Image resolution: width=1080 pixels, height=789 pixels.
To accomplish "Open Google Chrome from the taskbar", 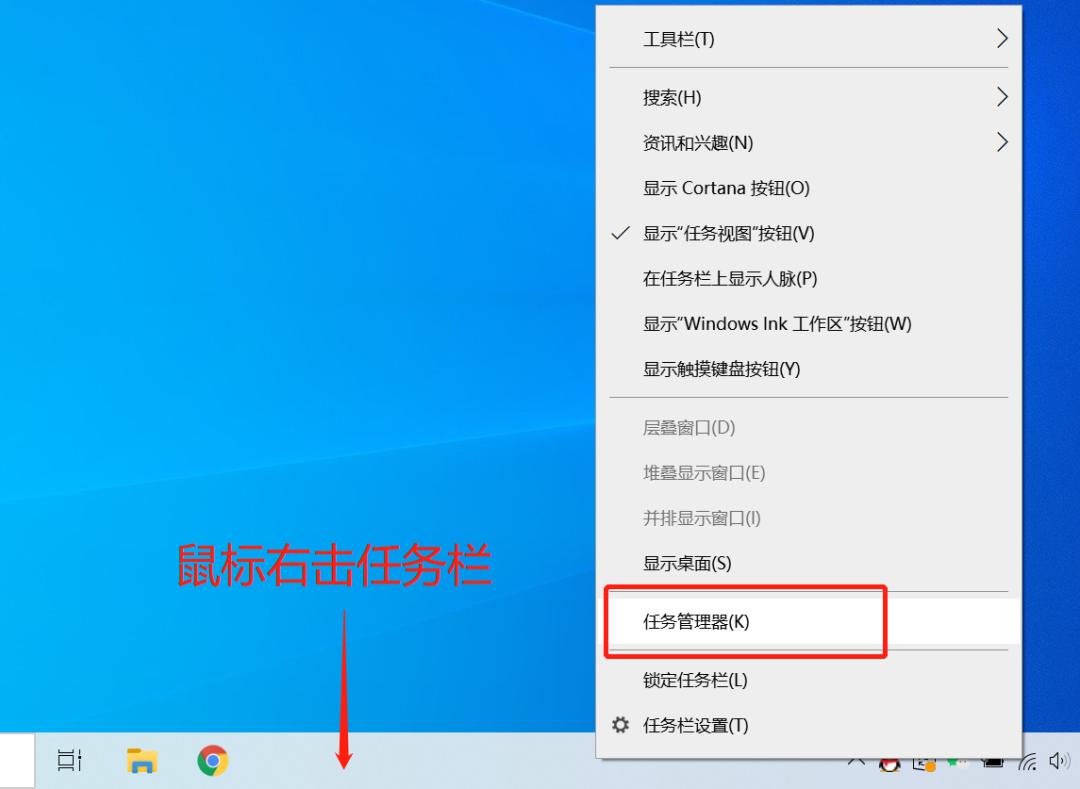I will coord(212,760).
